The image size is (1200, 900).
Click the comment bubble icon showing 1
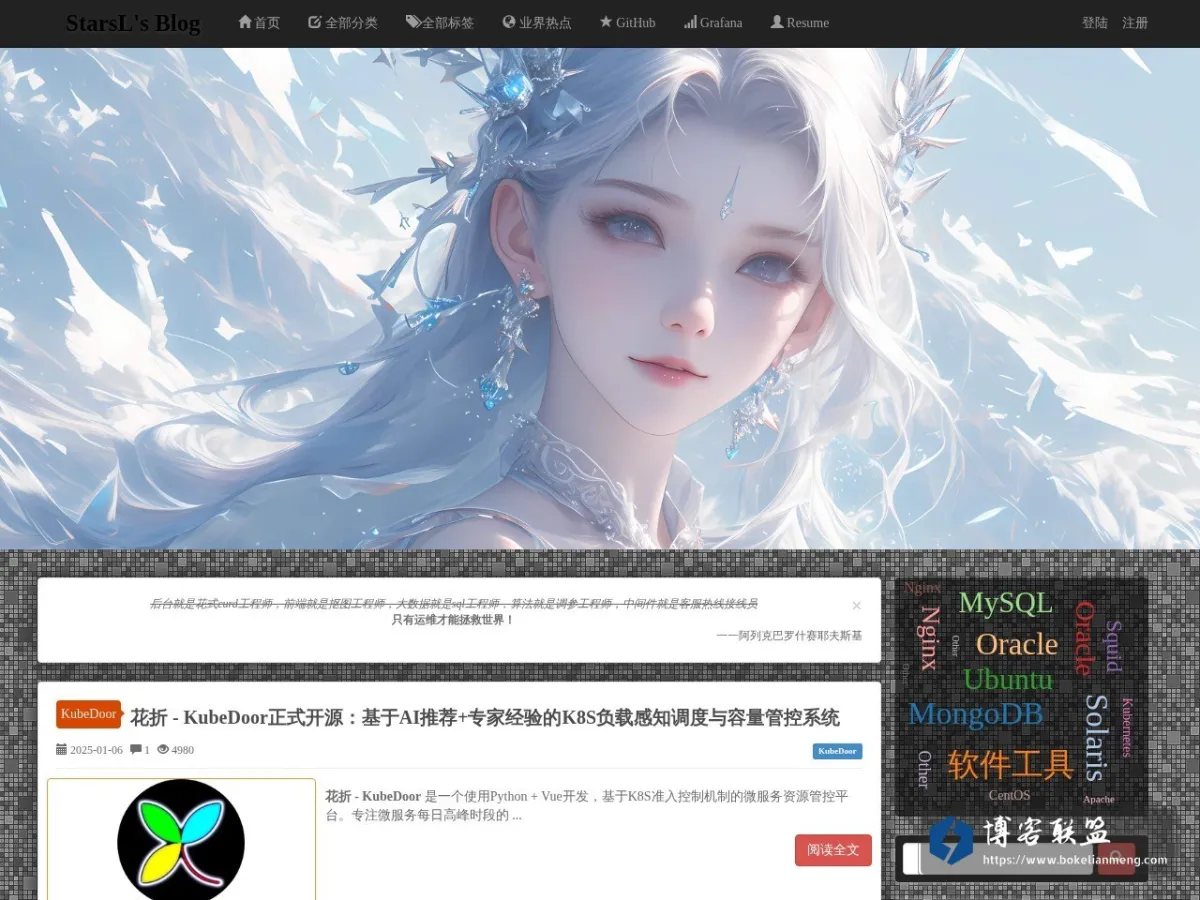(x=136, y=749)
